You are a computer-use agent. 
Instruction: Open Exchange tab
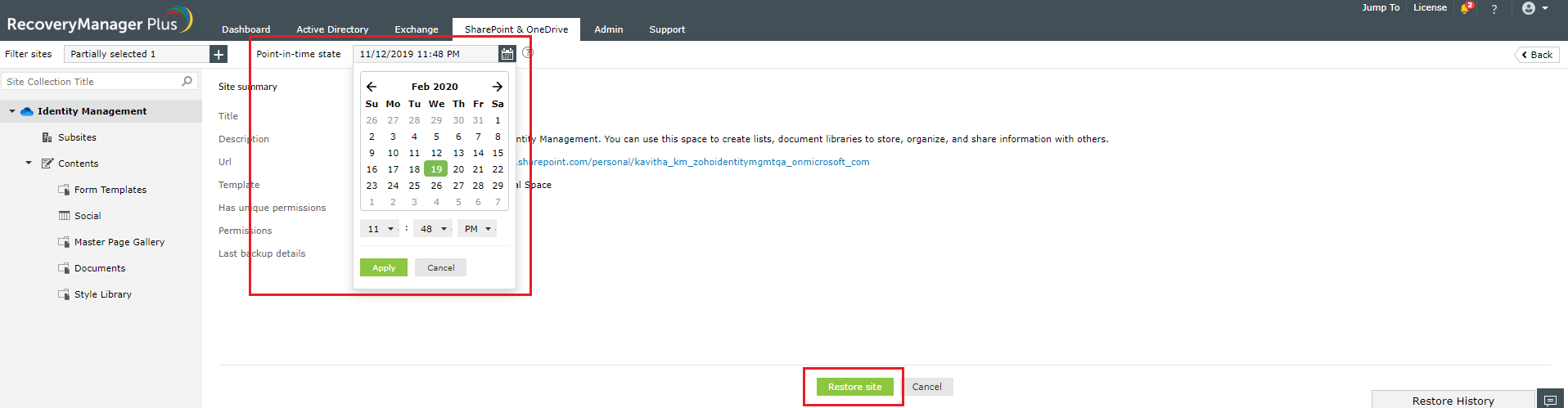click(x=417, y=29)
